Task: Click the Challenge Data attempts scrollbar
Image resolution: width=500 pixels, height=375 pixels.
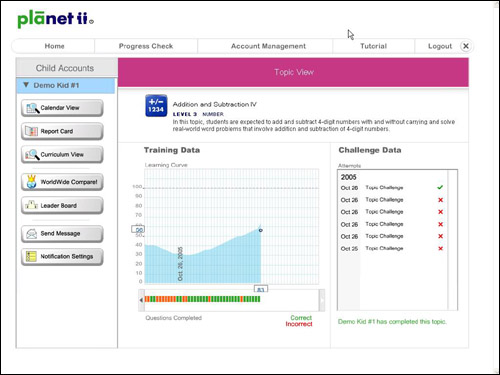Action: [x=453, y=240]
